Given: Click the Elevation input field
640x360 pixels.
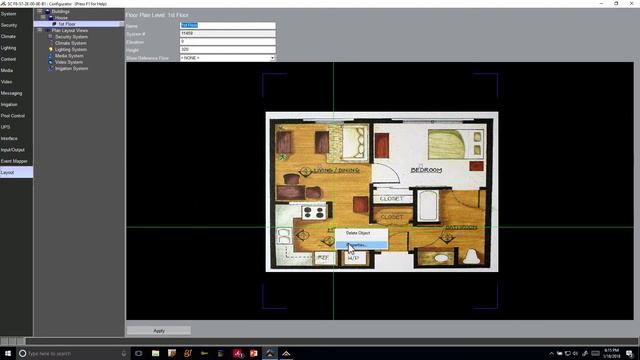Looking at the screenshot, I should pos(227,42).
